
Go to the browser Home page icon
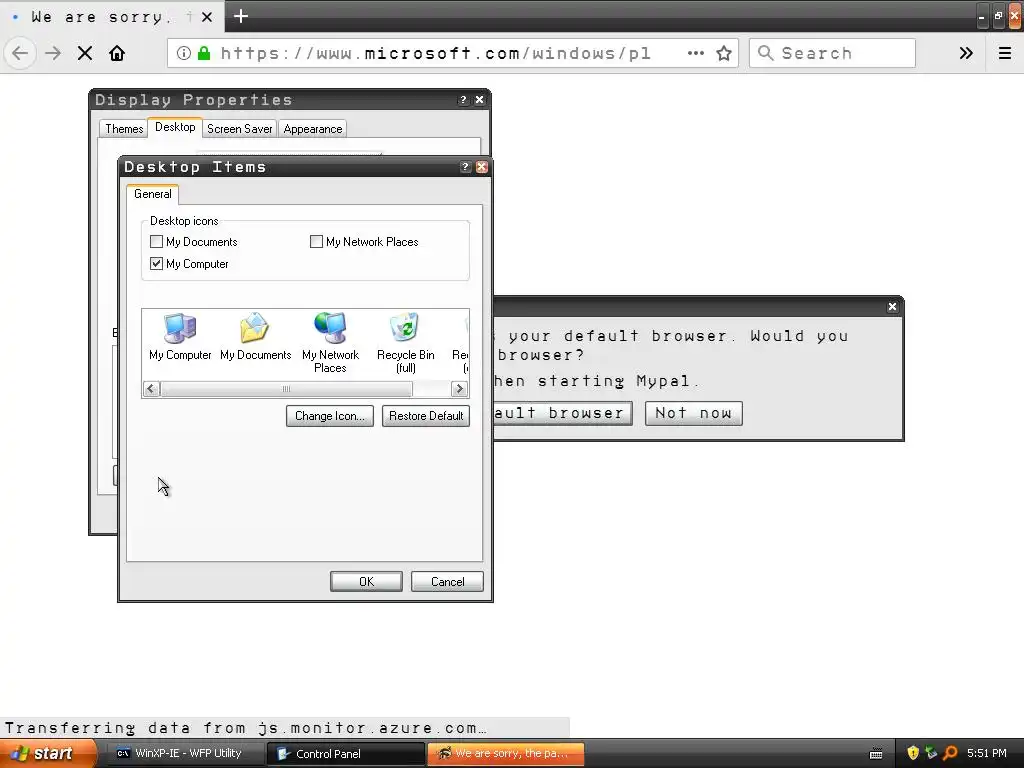click(x=117, y=53)
